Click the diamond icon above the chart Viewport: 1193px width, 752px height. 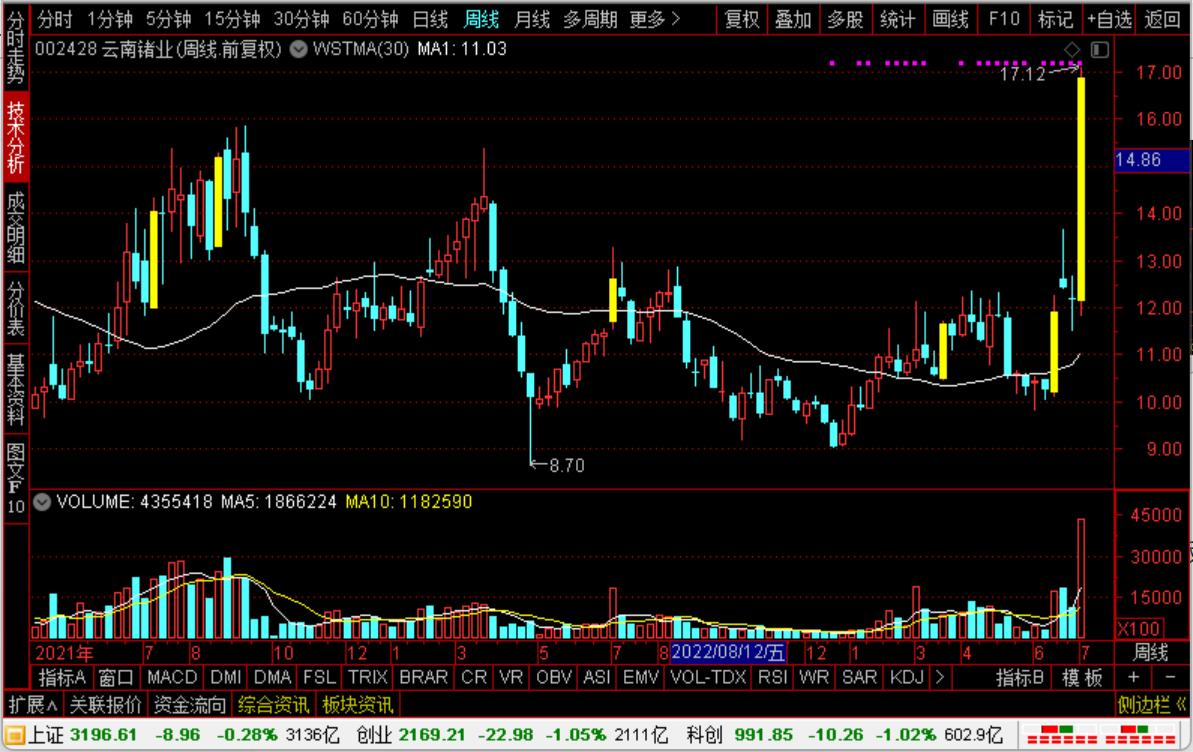coord(1072,50)
